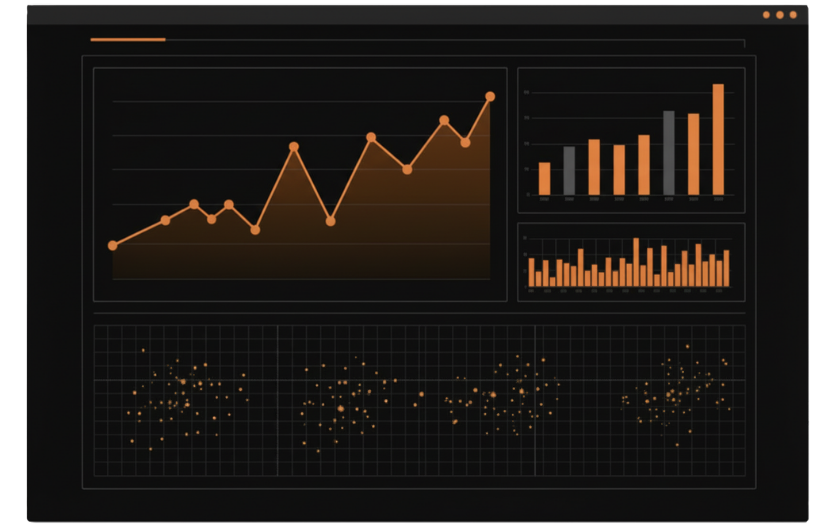Click the unfilled track right of orange tab
This screenshot has width=832, height=528.
click(450, 40)
